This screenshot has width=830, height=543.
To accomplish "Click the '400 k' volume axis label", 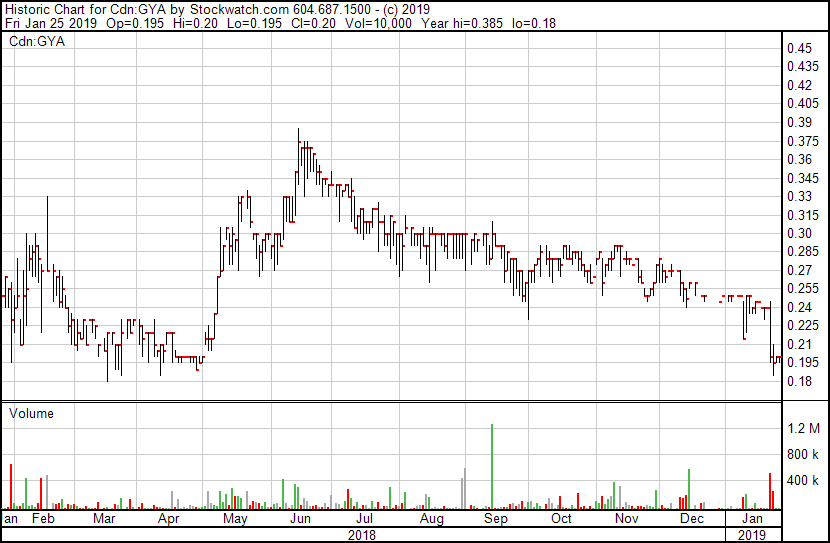I will pyautogui.click(x=803, y=481).
